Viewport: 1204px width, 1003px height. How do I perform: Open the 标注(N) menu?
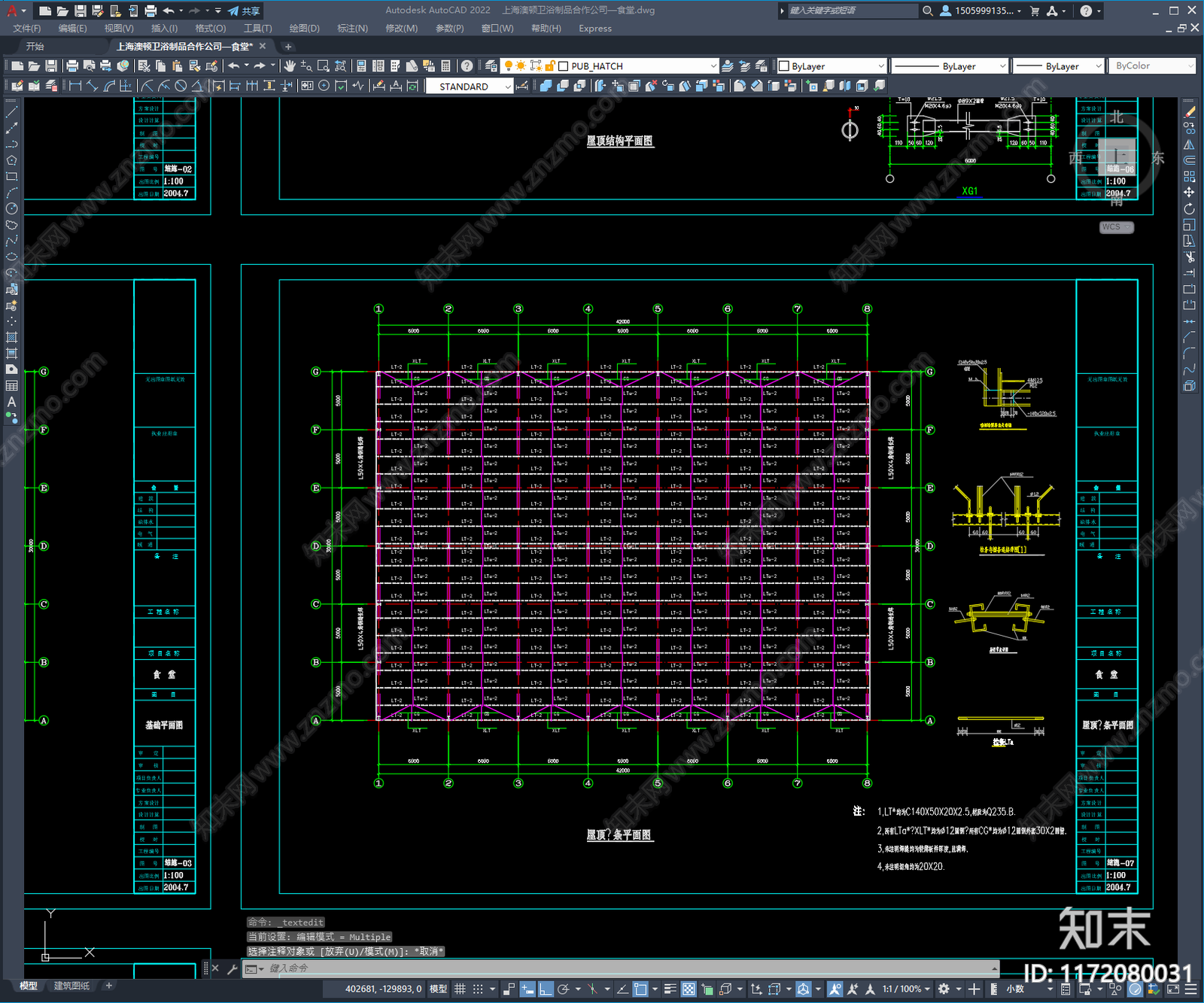click(x=353, y=29)
